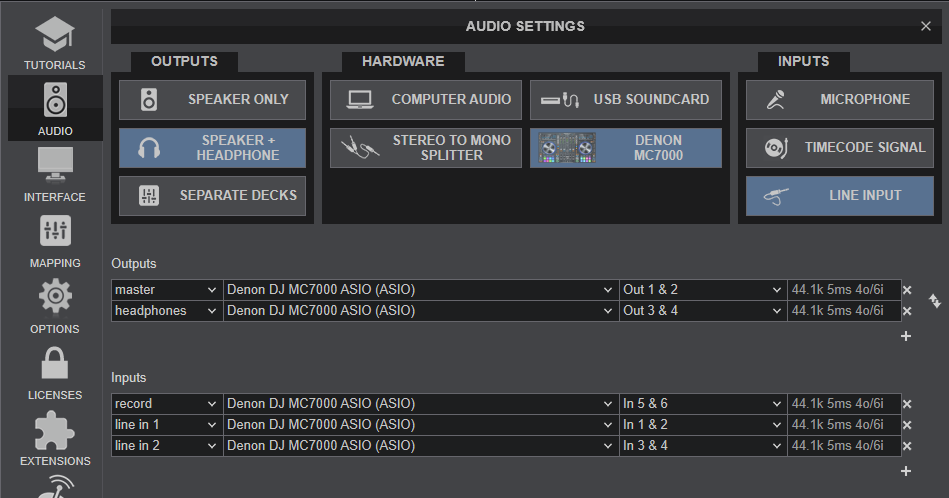Delete the record input row
Image resolution: width=949 pixels, height=498 pixels.
click(907, 404)
